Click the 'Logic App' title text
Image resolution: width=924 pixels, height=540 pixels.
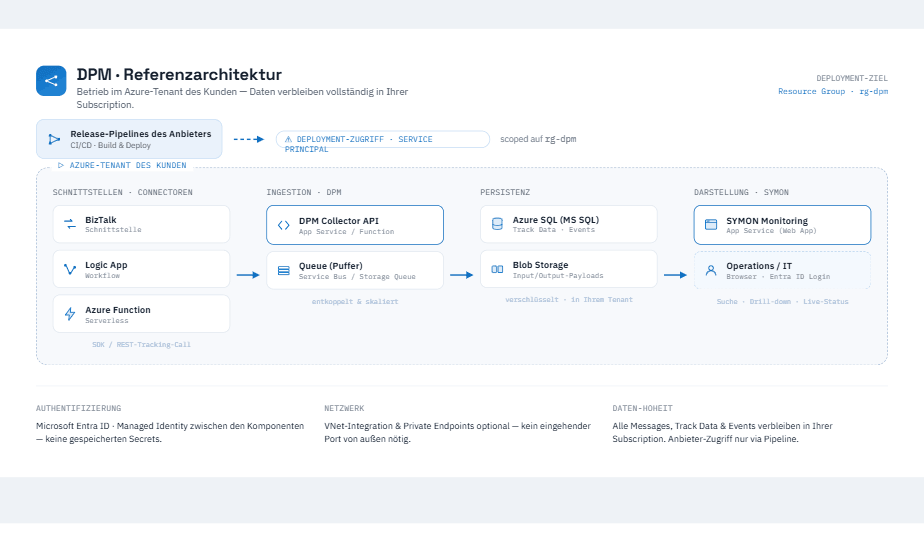coord(106,265)
